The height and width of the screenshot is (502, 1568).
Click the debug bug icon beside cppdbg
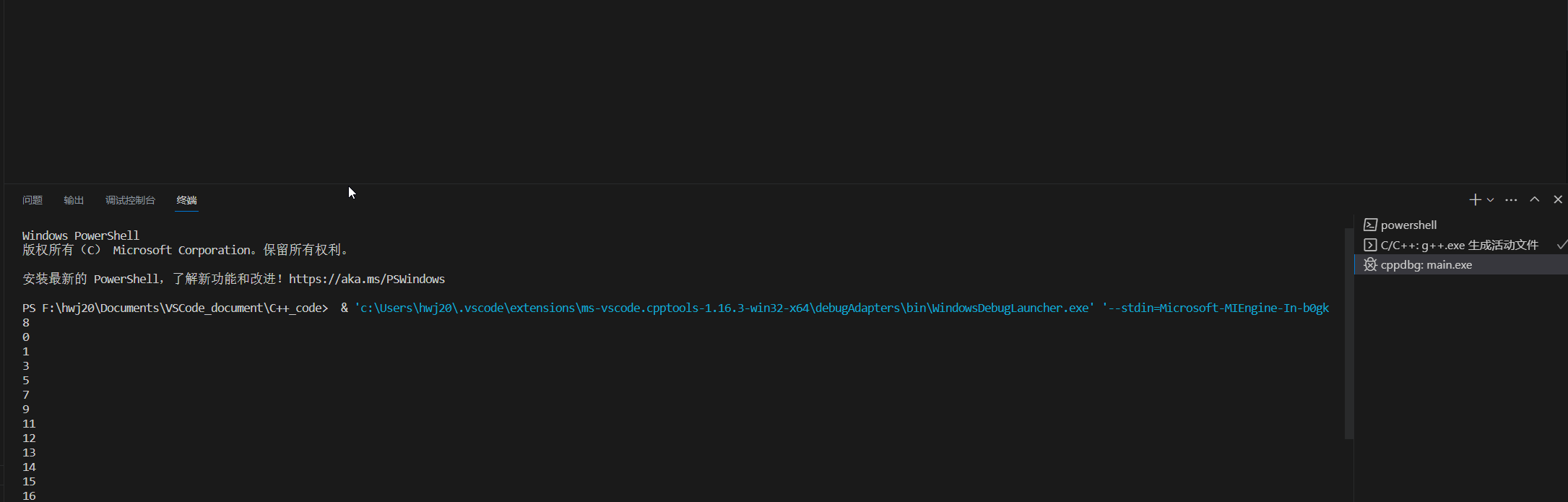(x=1370, y=265)
